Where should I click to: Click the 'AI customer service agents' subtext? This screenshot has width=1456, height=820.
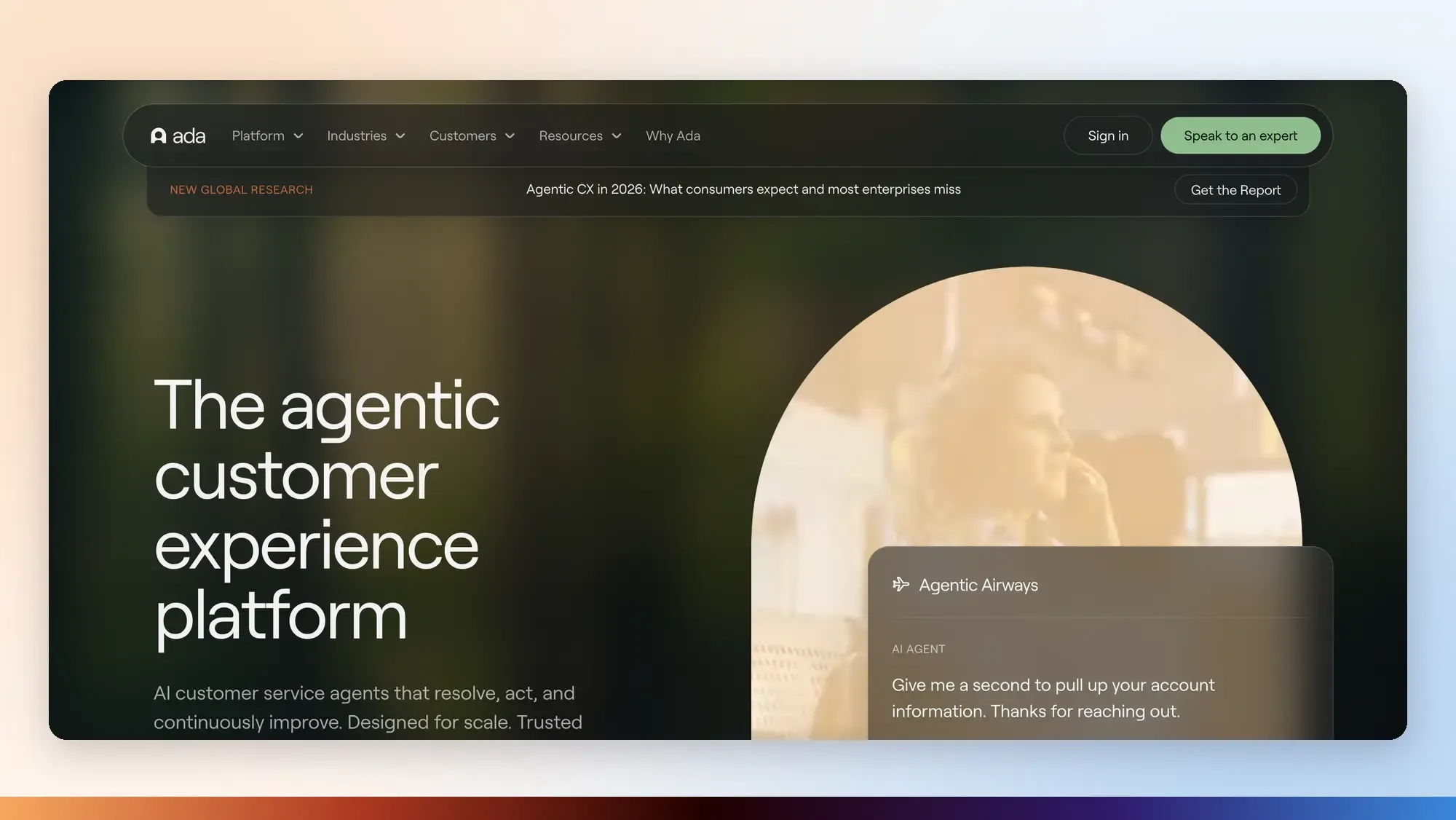coord(368,707)
